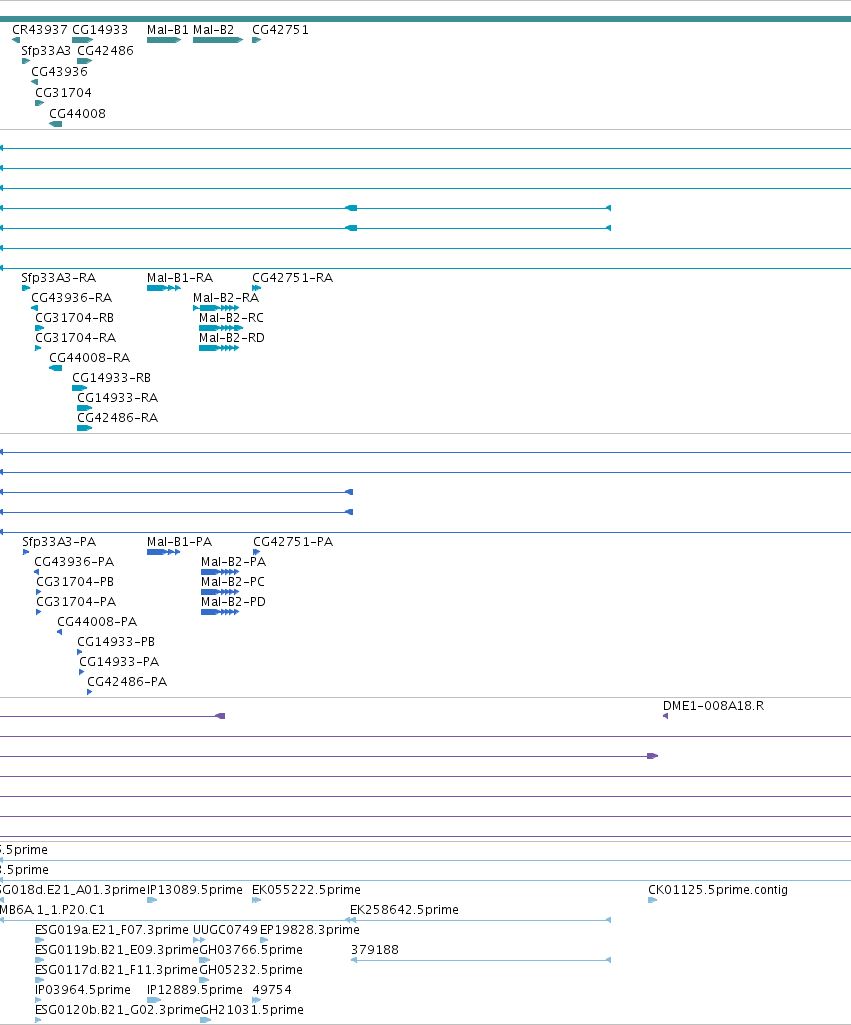851x1025 pixels.
Task: Click the CG44008-RA transcript glyph
Action: coord(56,368)
